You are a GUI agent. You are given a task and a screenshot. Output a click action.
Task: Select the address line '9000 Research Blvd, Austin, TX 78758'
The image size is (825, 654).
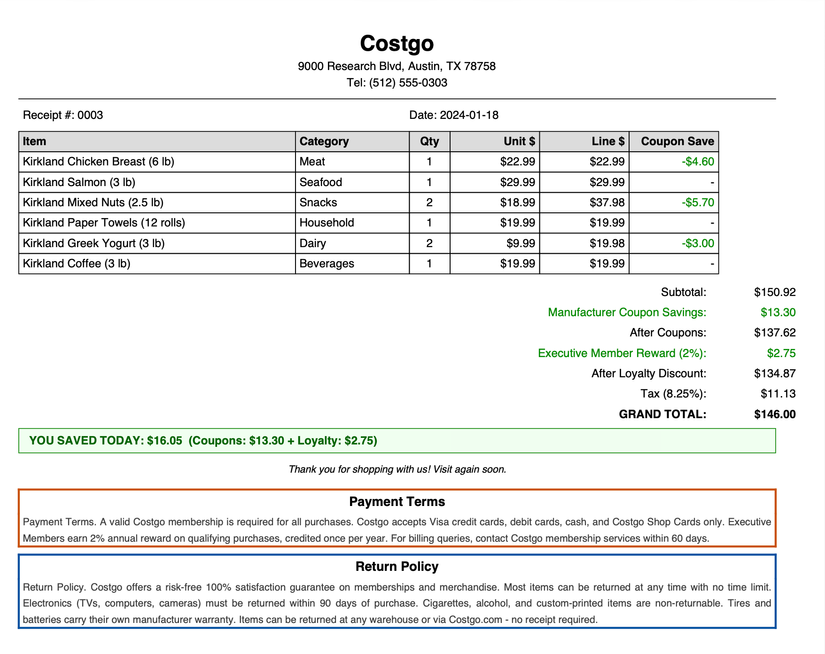(397, 66)
